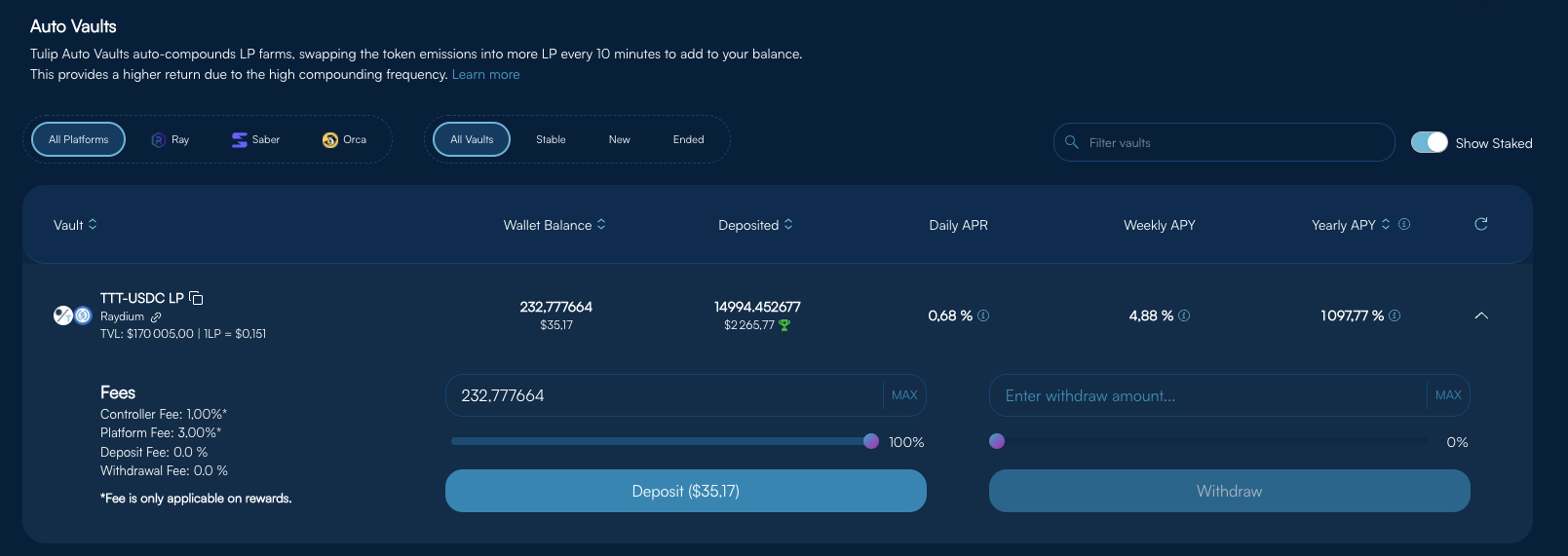Sort by Wallet Balance column

(x=554, y=225)
